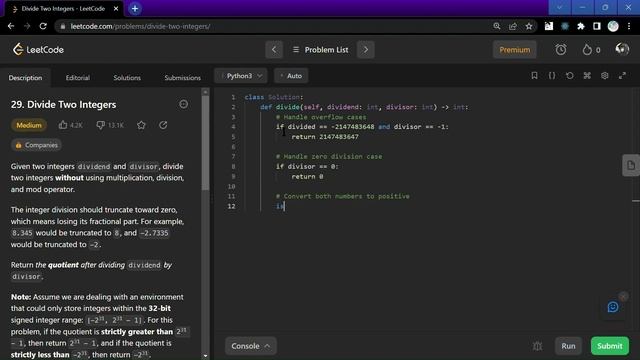
Task: Click browser forward arrow
Action: pyautogui.click(x=27, y=26)
